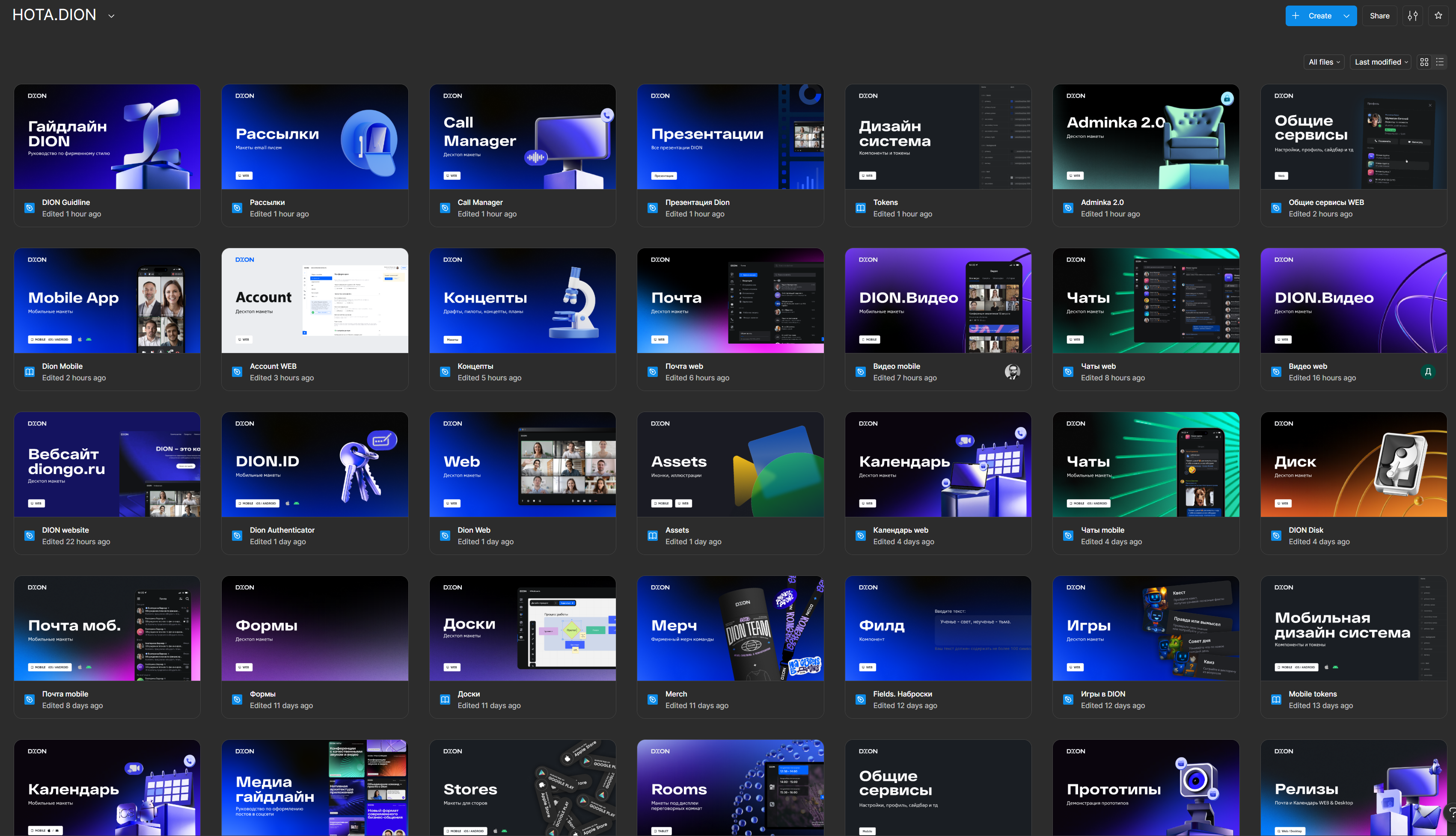Expand the HOTA.DION project name chevron

(x=111, y=16)
